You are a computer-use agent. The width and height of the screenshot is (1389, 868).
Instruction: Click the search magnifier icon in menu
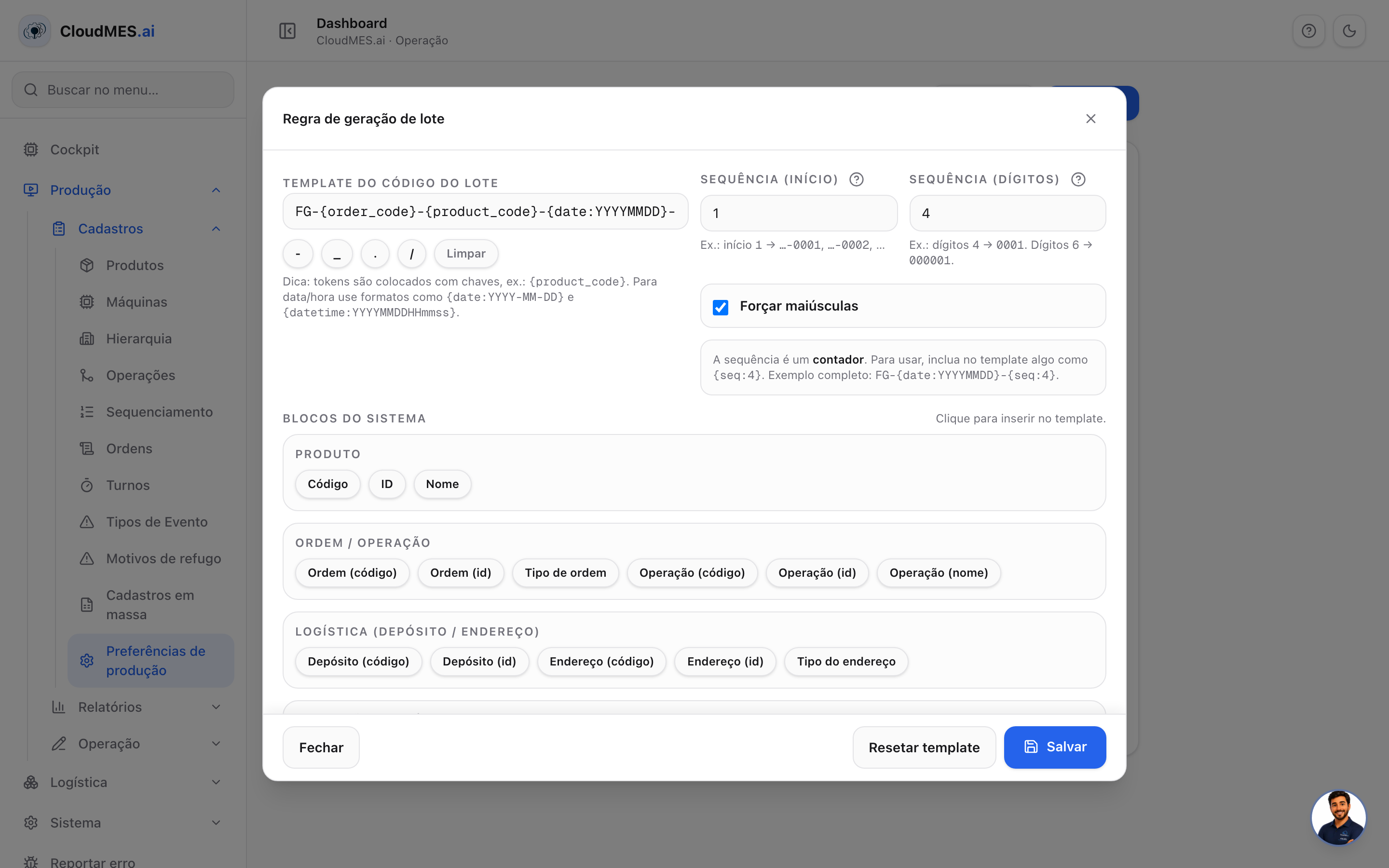click(31, 90)
